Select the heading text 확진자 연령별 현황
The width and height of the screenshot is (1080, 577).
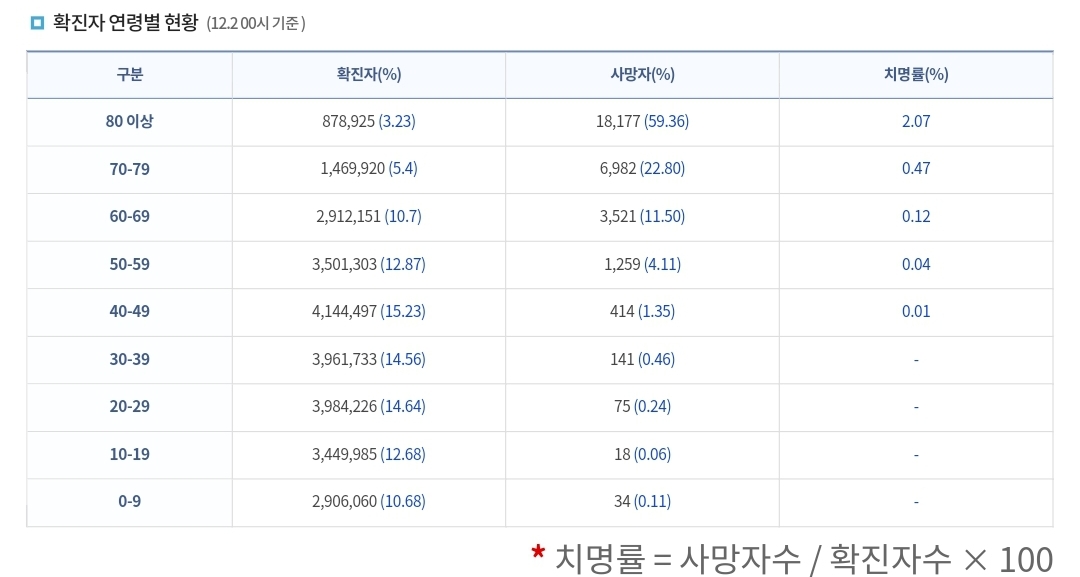coord(125,23)
